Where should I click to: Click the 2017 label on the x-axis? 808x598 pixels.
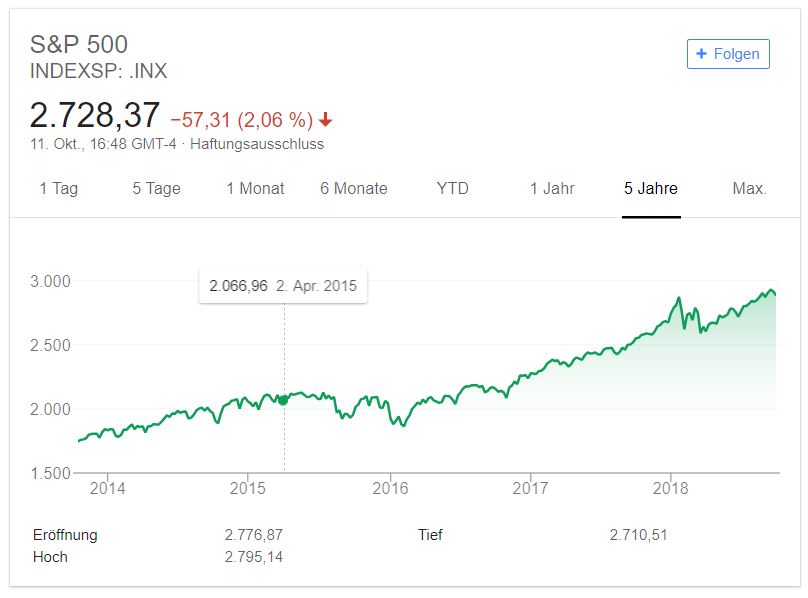530,488
